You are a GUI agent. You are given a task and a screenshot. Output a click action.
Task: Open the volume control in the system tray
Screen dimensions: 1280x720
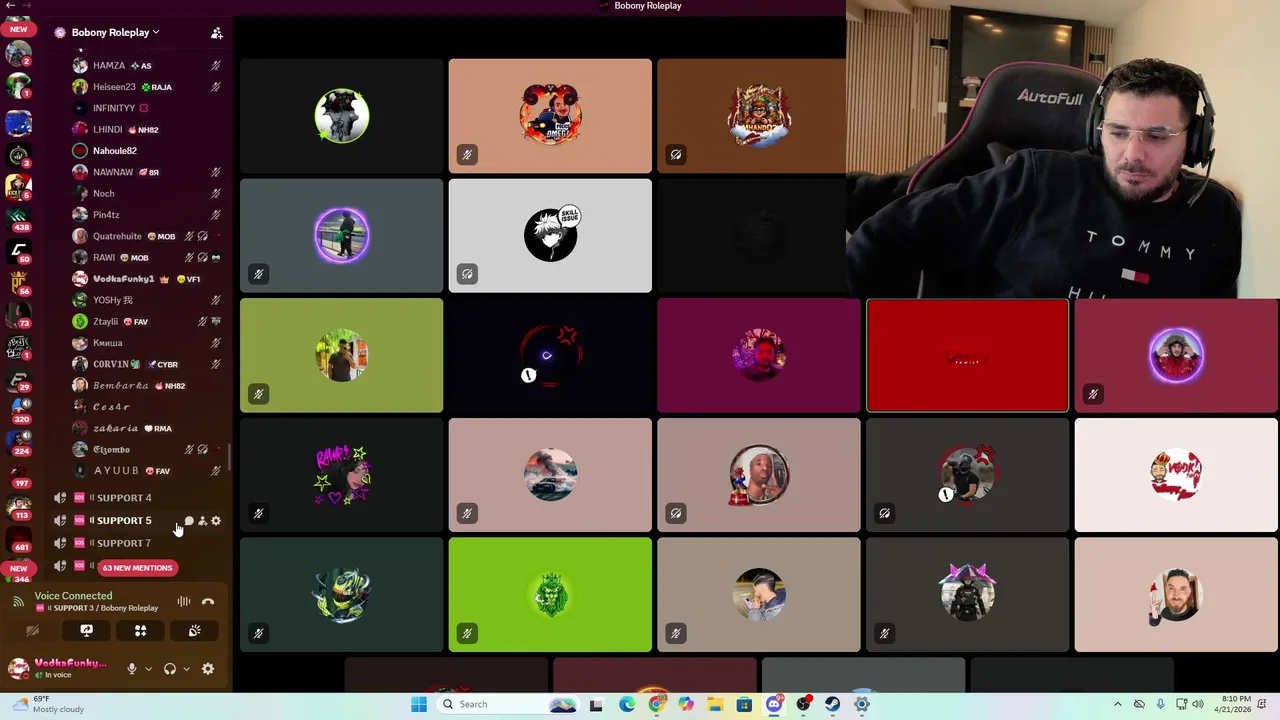pyautogui.click(x=1197, y=704)
